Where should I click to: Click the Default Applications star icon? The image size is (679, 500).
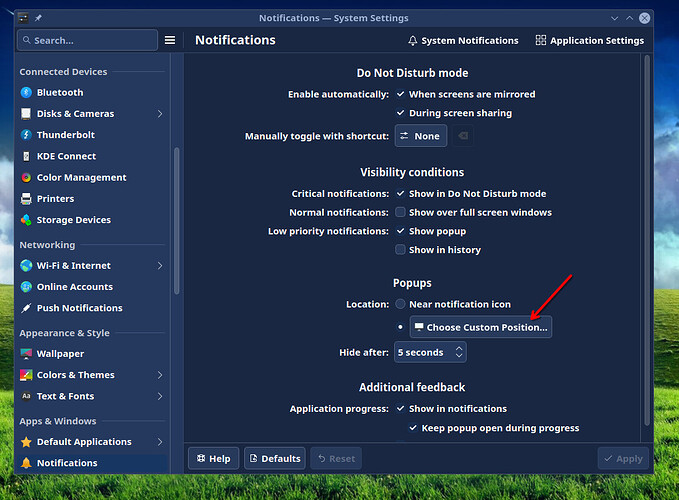coord(26,442)
